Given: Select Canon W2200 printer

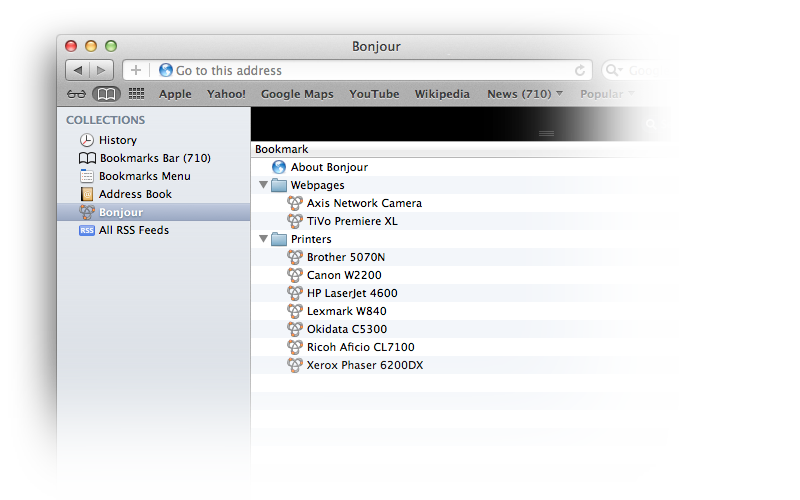Looking at the screenshot, I should tap(344, 275).
